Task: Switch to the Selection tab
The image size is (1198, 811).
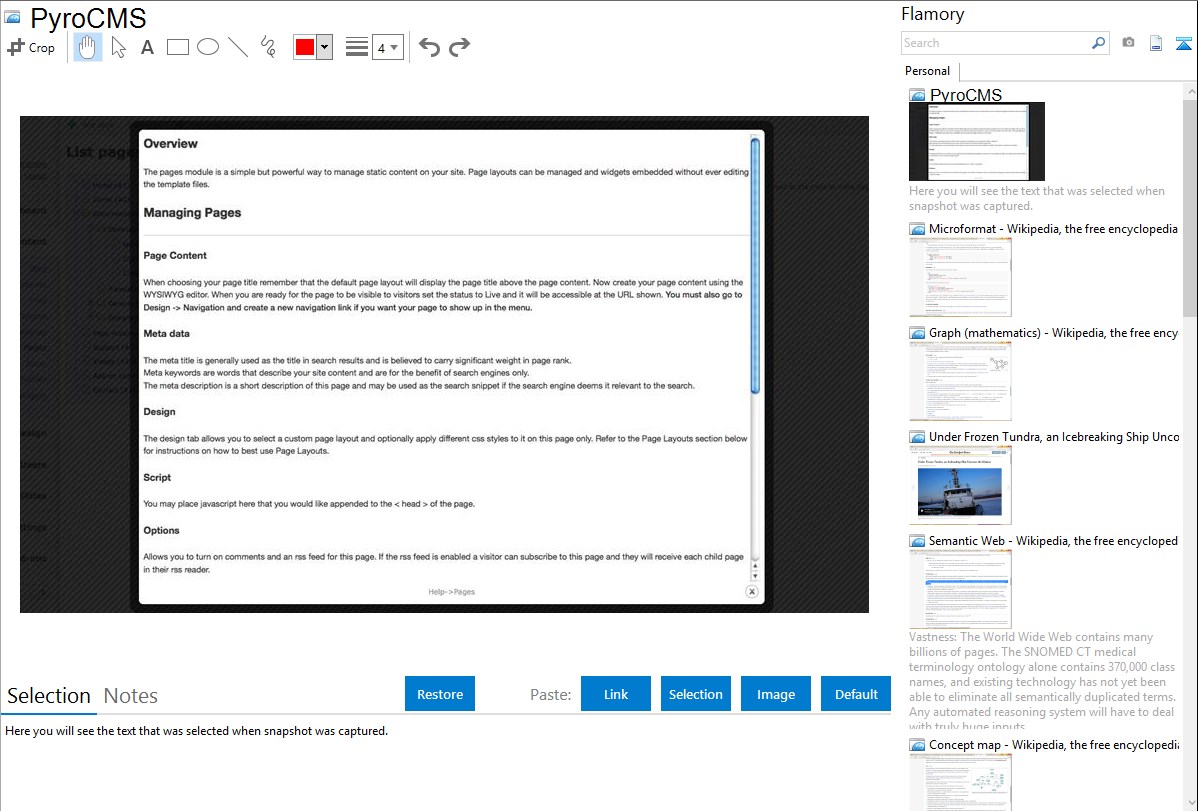Action: (49, 696)
